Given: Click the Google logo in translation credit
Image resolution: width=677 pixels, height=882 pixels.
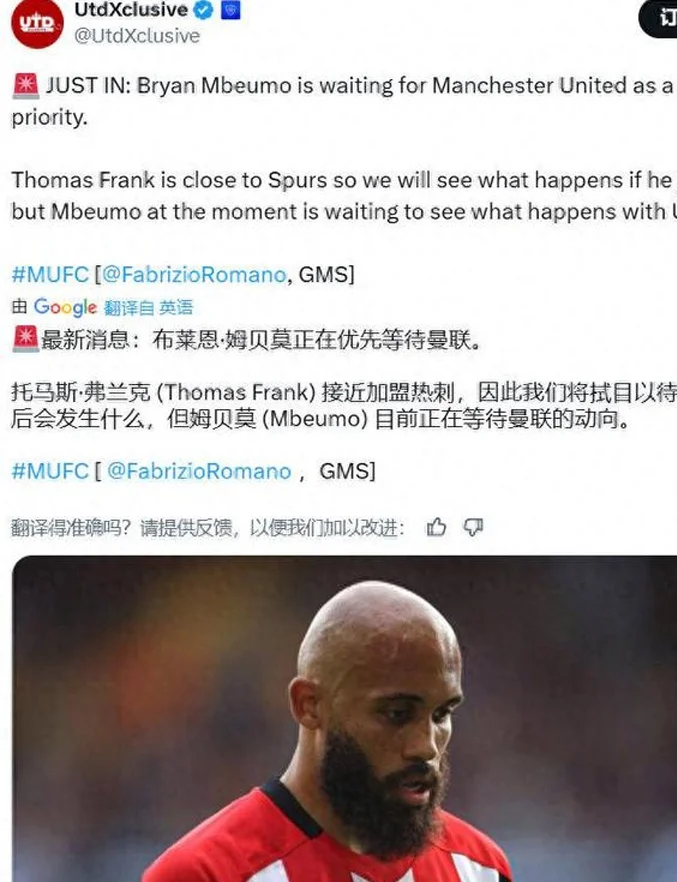Looking at the screenshot, I should (65, 307).
